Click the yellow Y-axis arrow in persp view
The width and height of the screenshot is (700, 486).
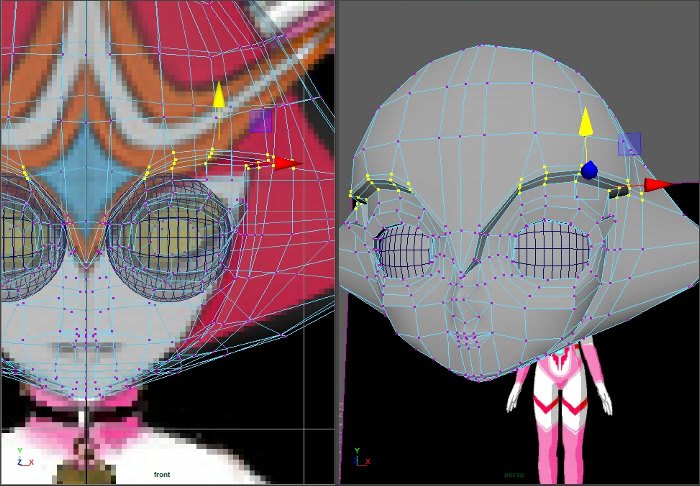point(586,122)
